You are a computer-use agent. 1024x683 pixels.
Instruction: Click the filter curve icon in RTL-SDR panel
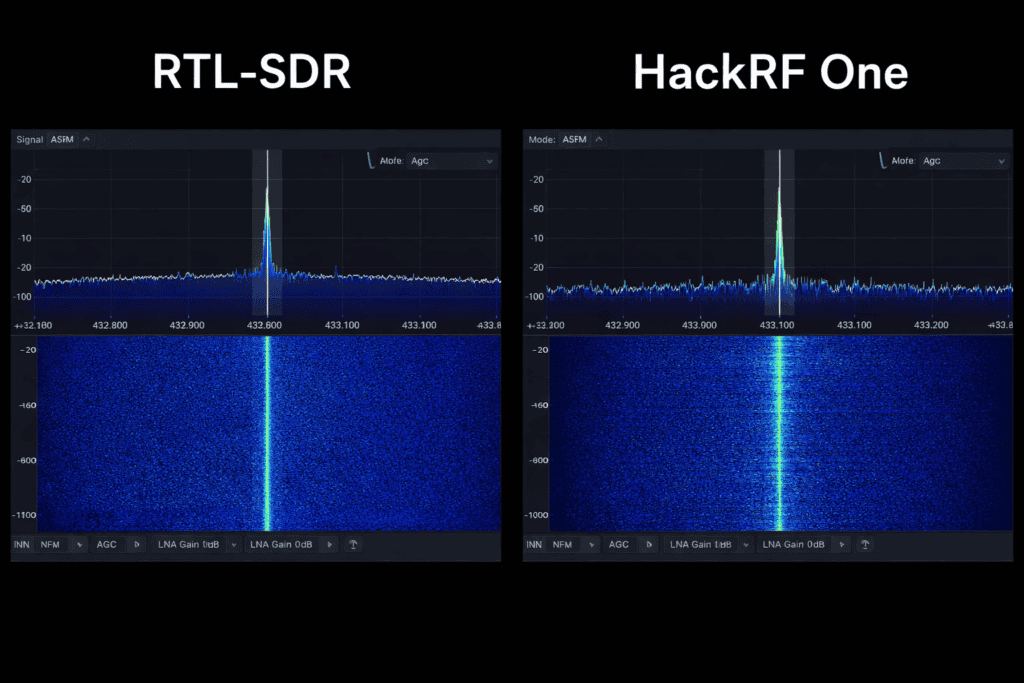[x=371, y=161]
